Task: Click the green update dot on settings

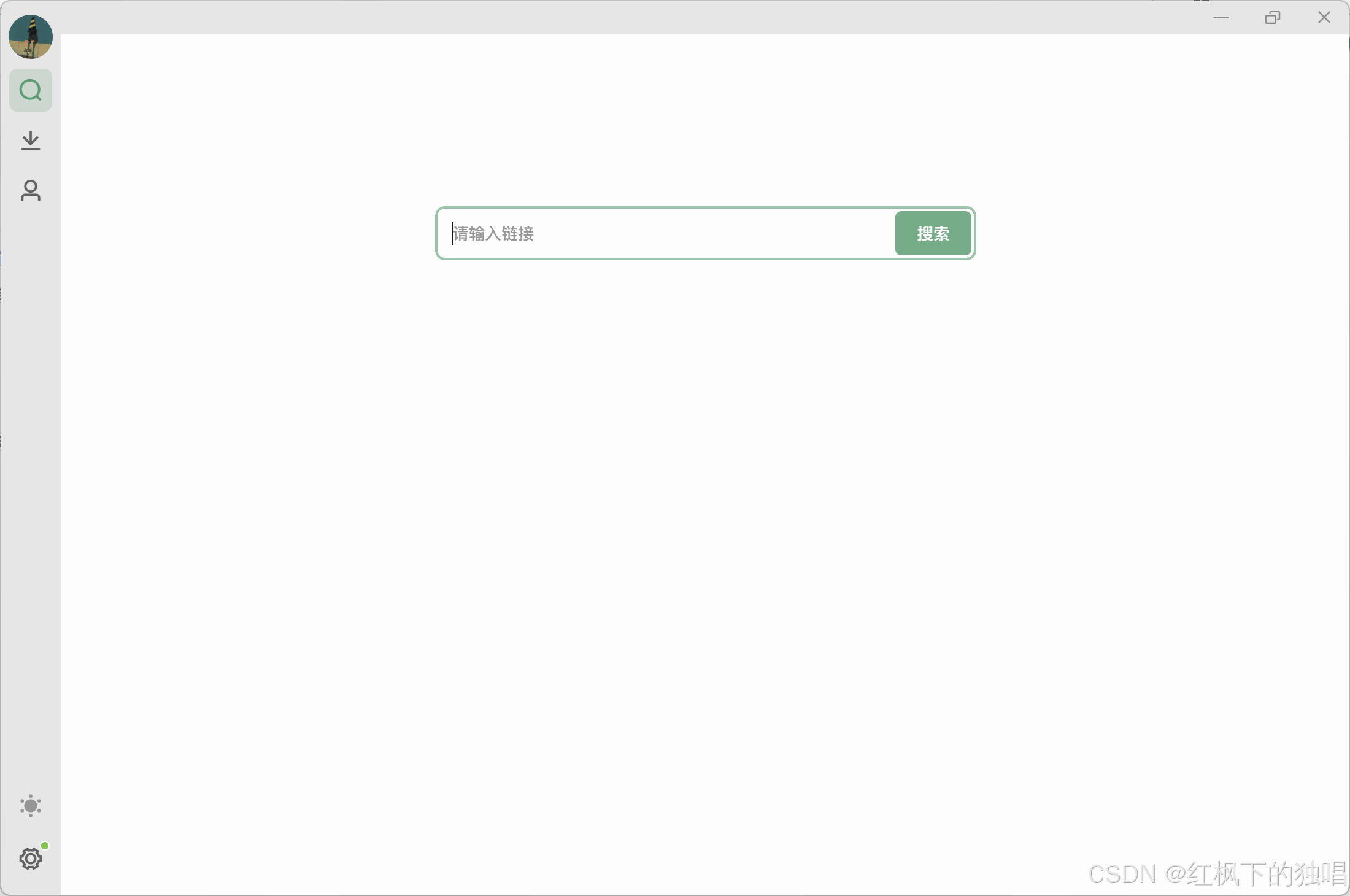Action: point(45,846)
